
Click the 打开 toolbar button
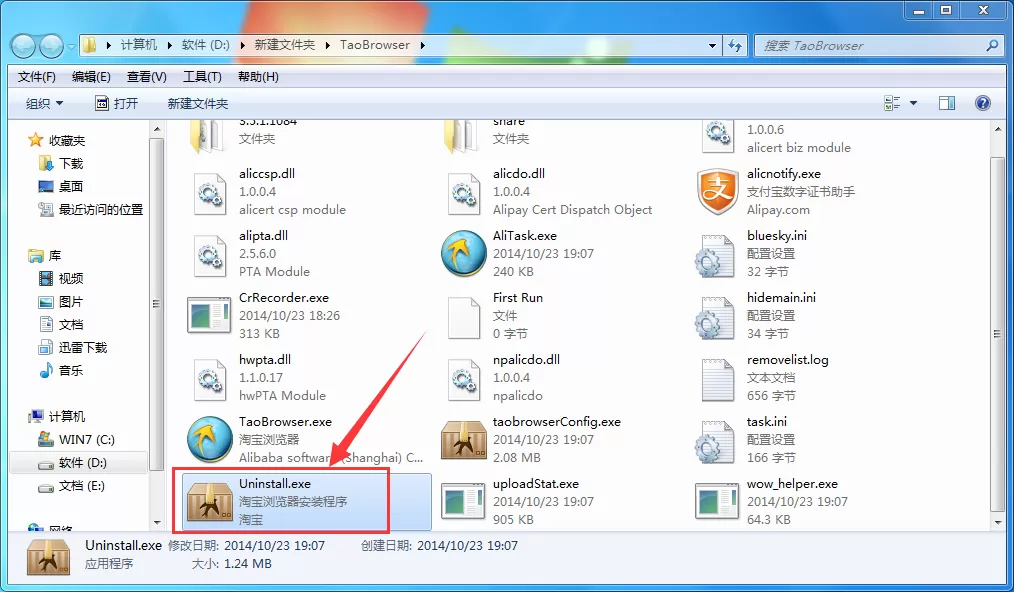coord(116,104)
